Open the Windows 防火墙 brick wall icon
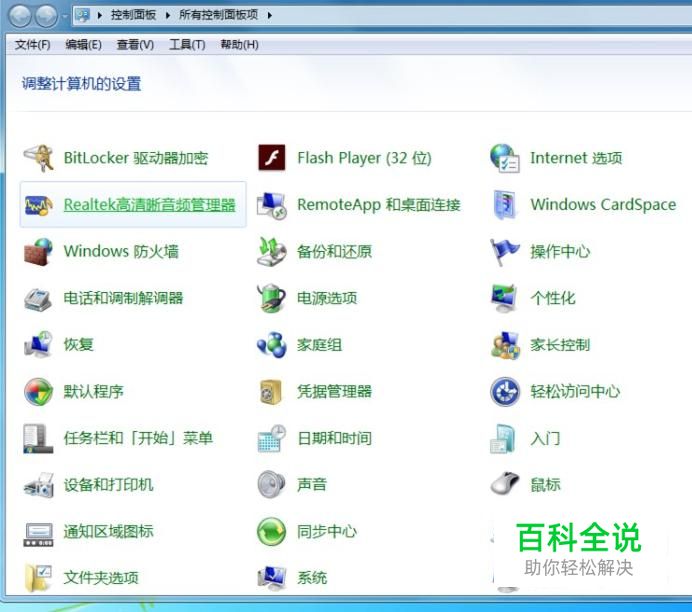Viewport: 692px width, 612px height. click(38, 252)
